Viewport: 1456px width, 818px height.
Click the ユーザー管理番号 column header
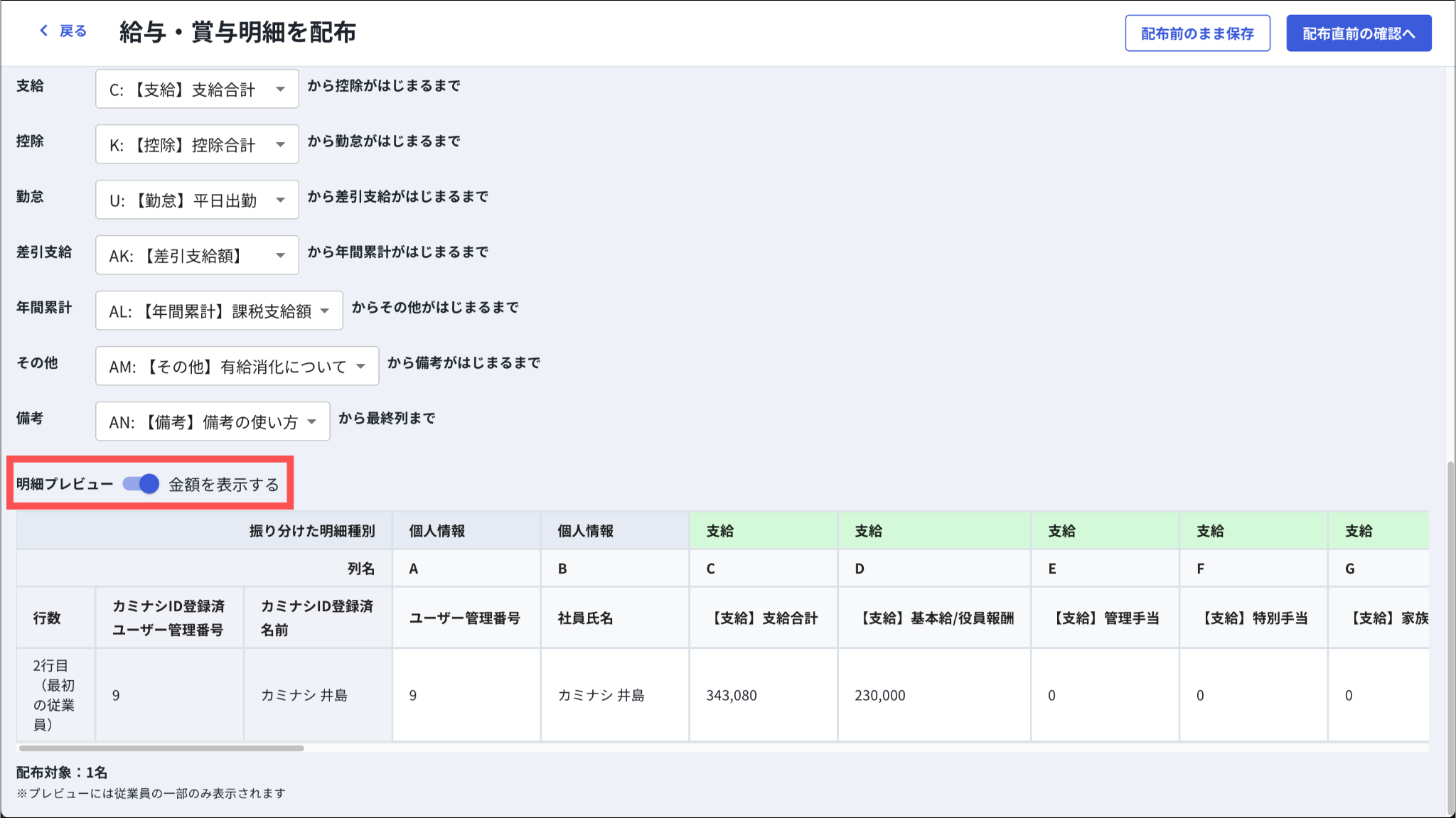pos(465,618)
